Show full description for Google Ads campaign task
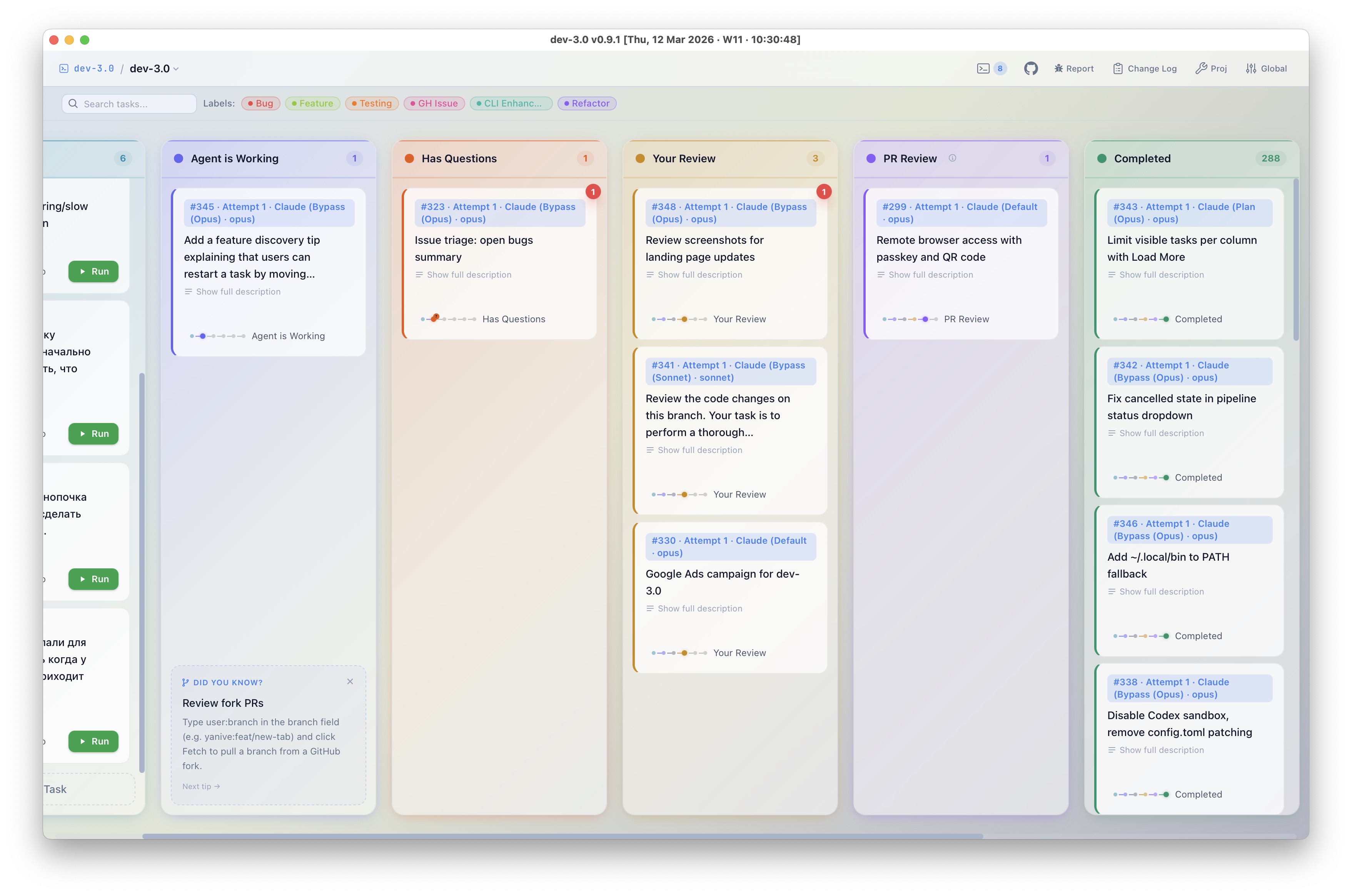The height and width of the screenshot is (896, 1352). click(x=693, y=608)
